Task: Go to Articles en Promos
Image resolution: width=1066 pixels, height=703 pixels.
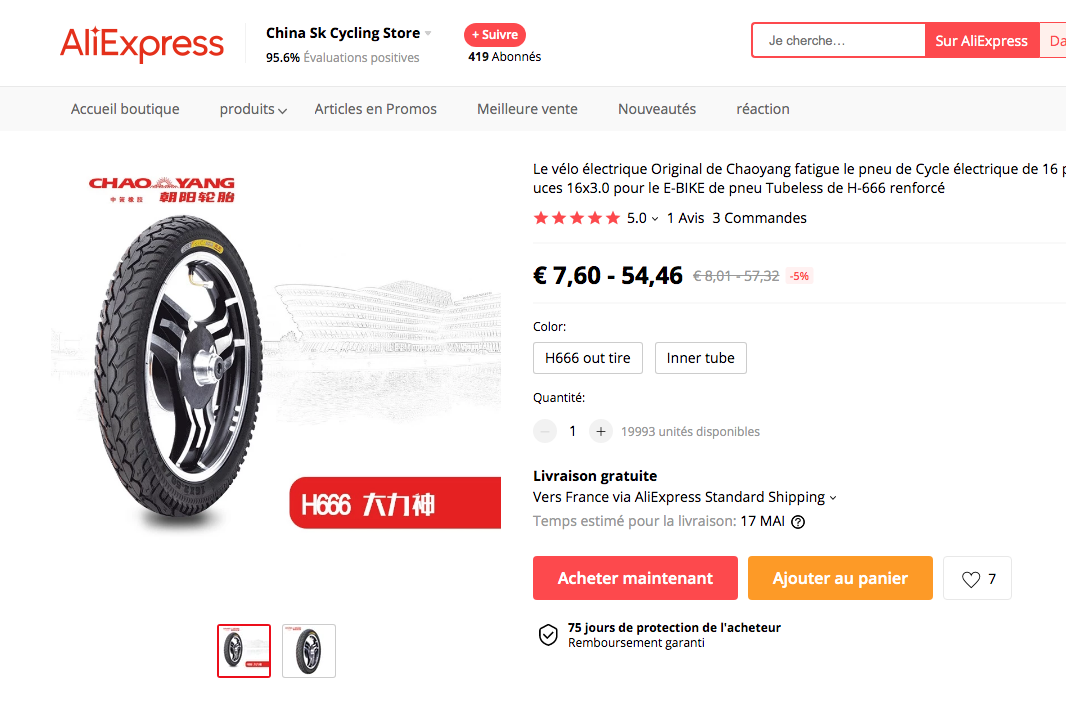Action: (x=375, y=109)
